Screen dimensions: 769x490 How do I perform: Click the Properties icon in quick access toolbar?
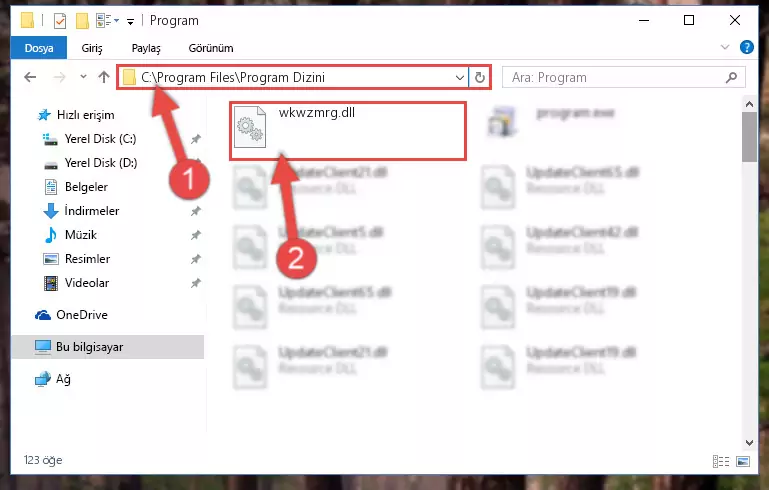(x=60, y=21)
